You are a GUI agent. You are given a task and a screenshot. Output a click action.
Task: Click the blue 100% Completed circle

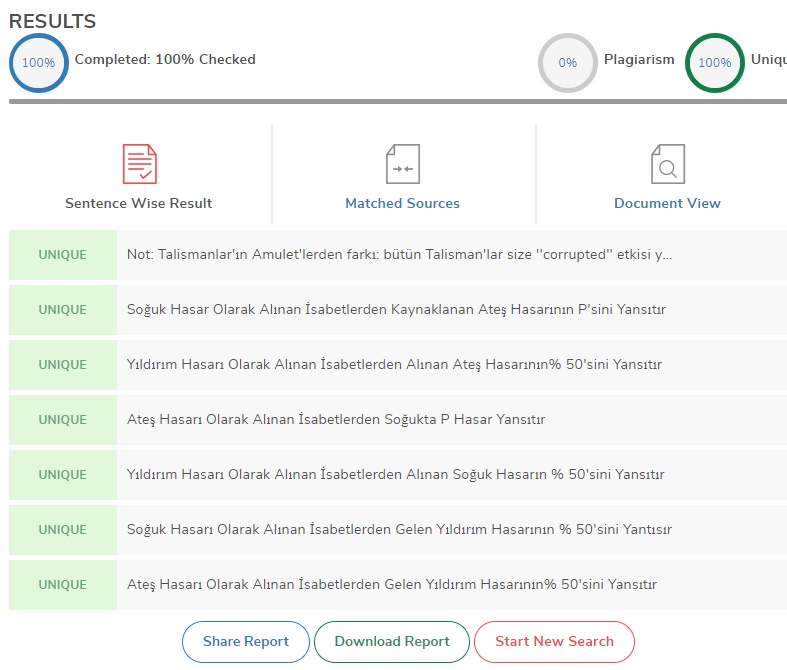click(38, 62)
